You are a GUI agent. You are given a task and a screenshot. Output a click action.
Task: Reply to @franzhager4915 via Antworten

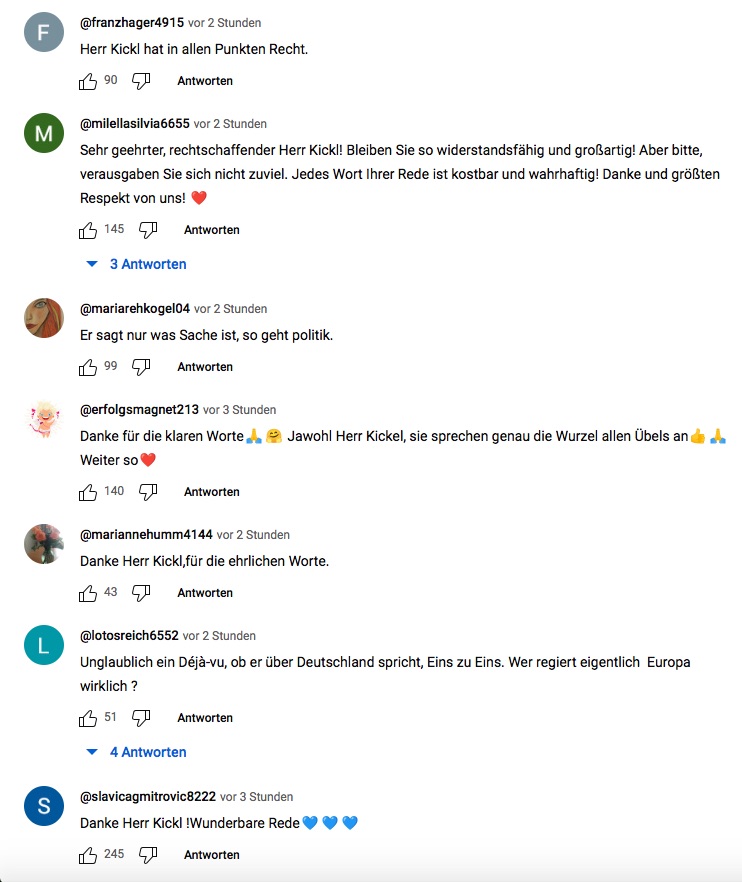(x=205, y=81)
